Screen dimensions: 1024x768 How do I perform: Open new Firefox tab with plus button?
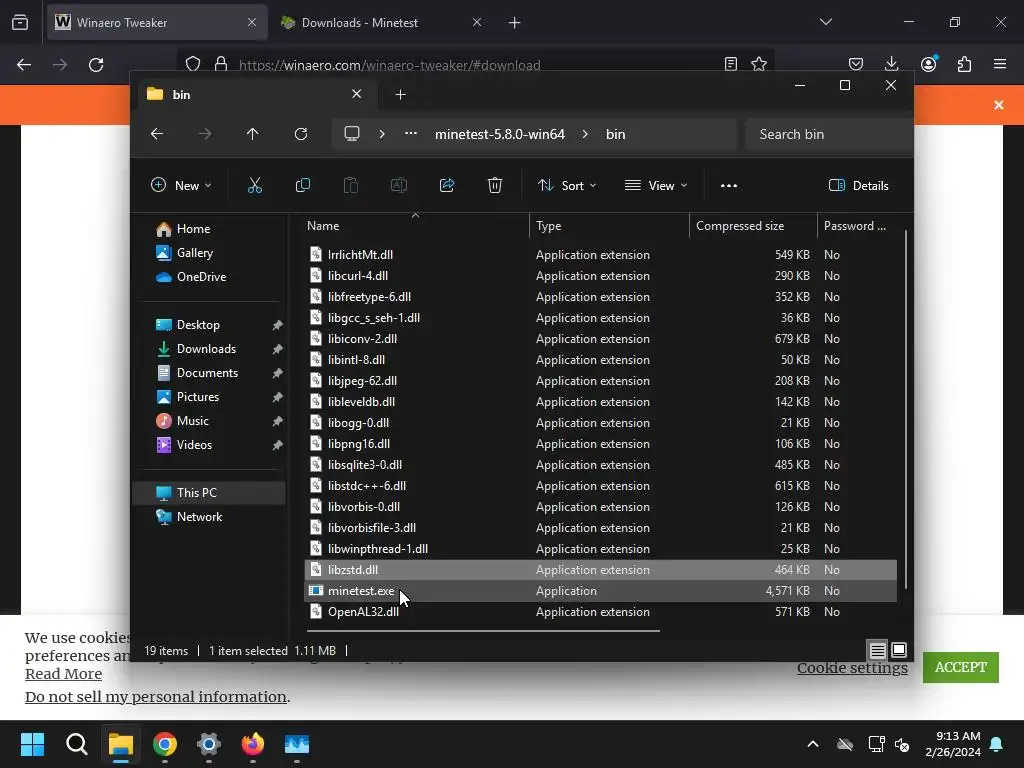tap(515, 23)
